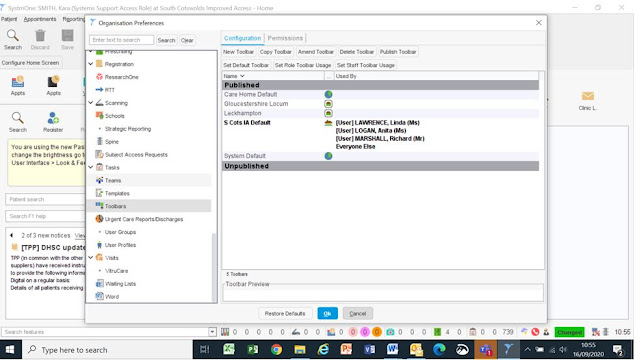Click the green Changed status indicator

point(569,332)
